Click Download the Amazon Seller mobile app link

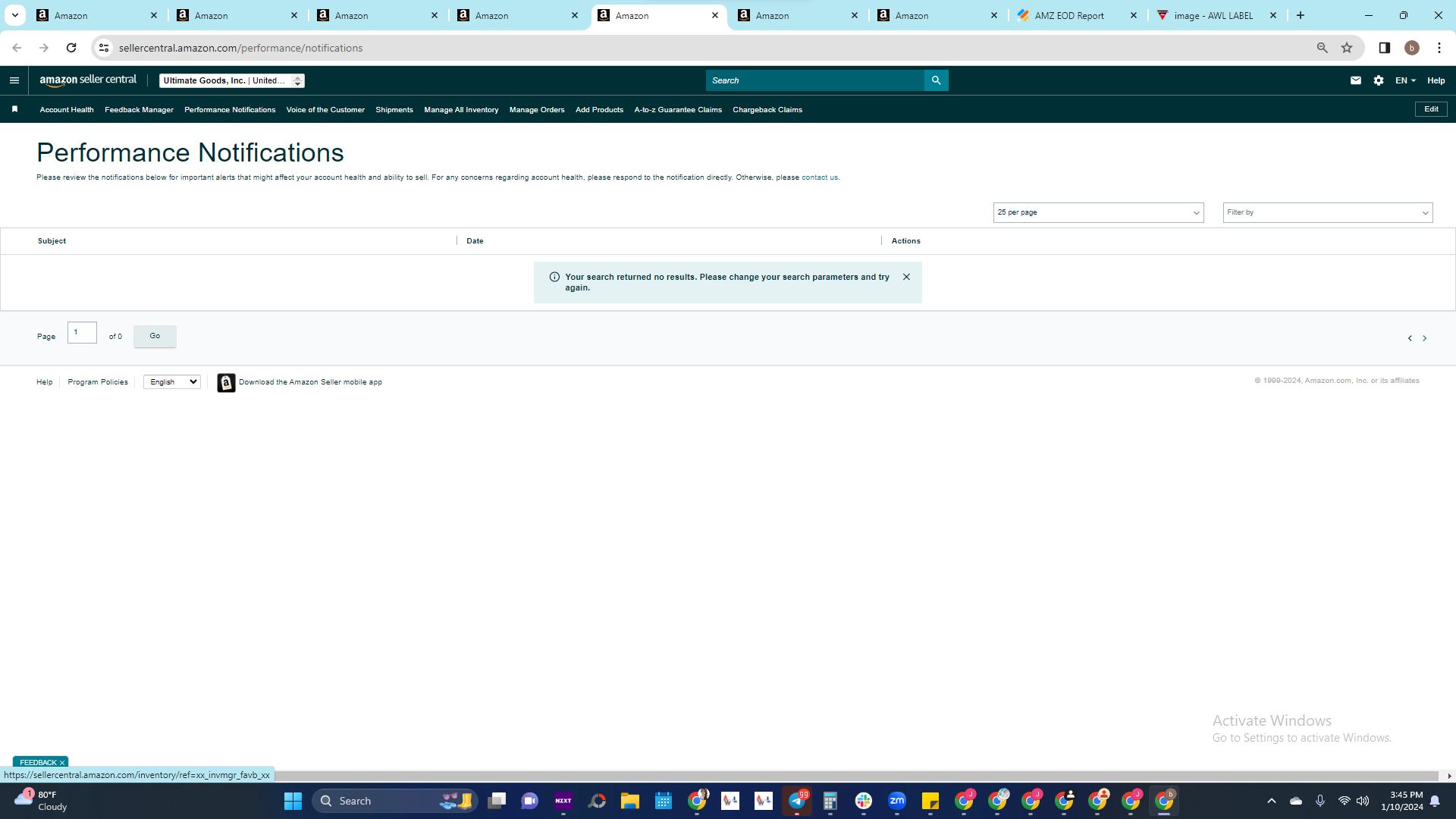[310, 382]
